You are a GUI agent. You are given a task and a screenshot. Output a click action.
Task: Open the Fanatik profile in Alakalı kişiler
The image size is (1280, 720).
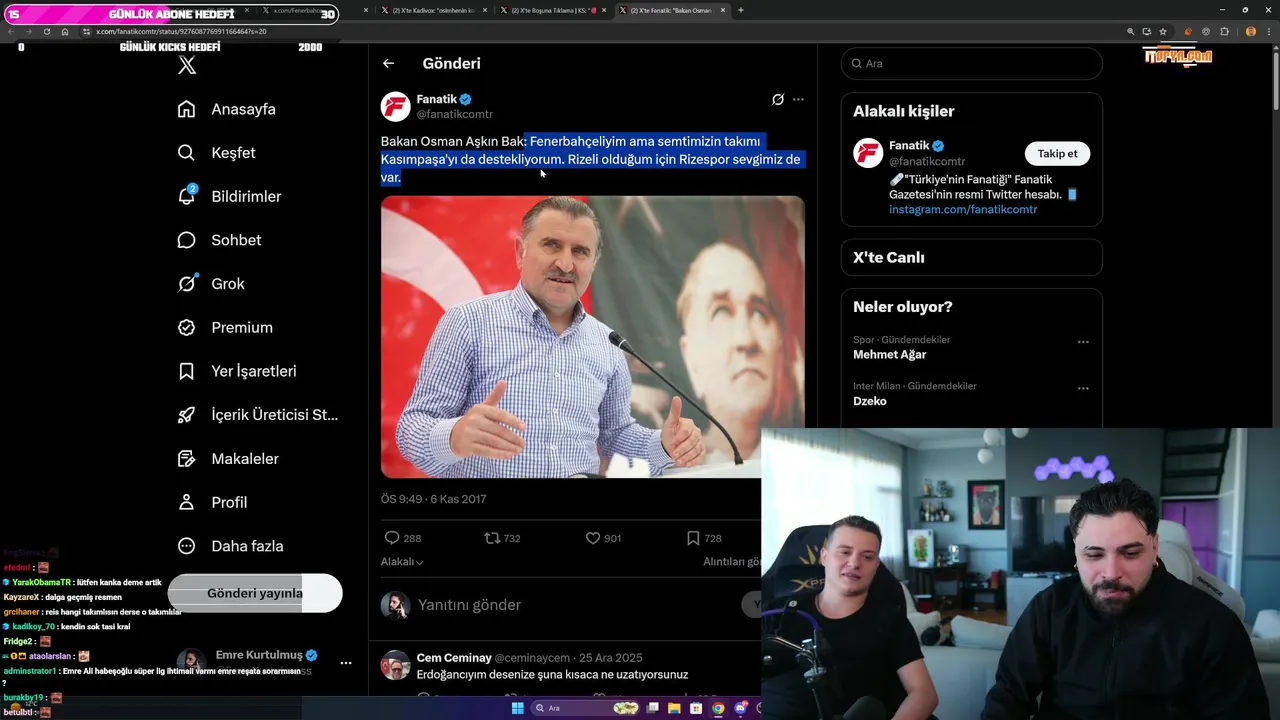click(909, 146)
